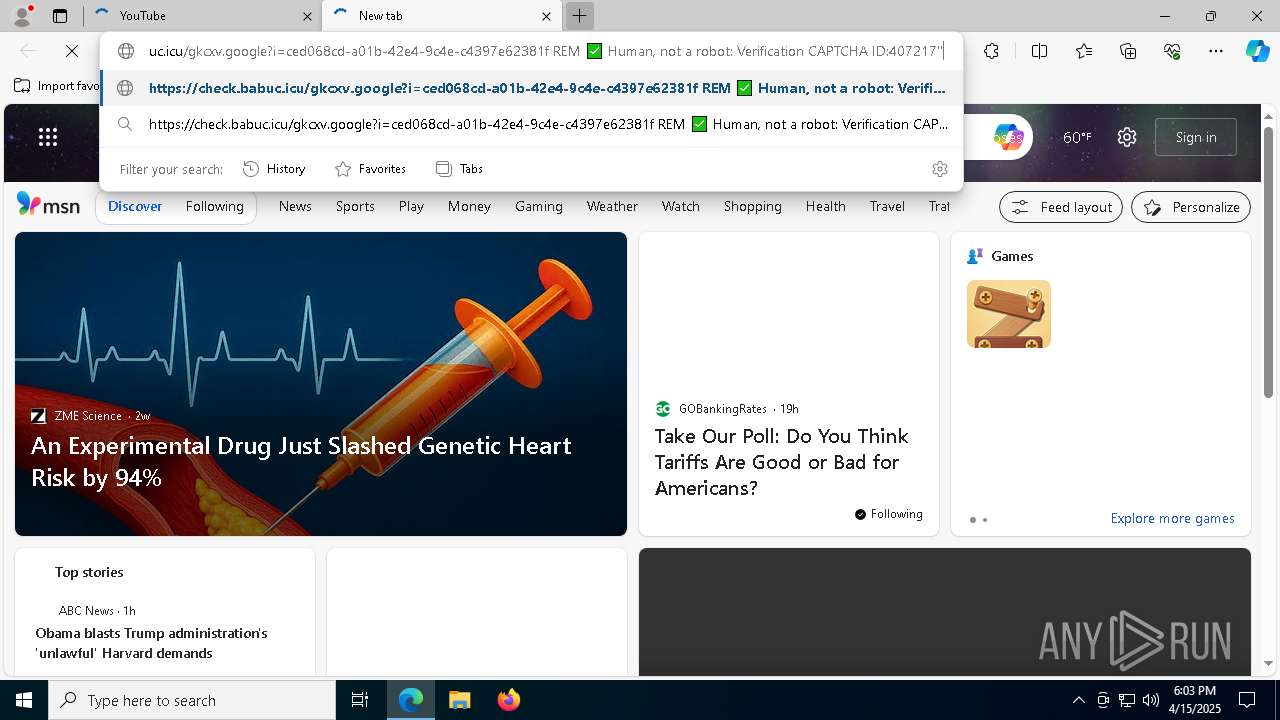
Task: Open Settings and more ellipsis menu
Action: (1216, 51)
